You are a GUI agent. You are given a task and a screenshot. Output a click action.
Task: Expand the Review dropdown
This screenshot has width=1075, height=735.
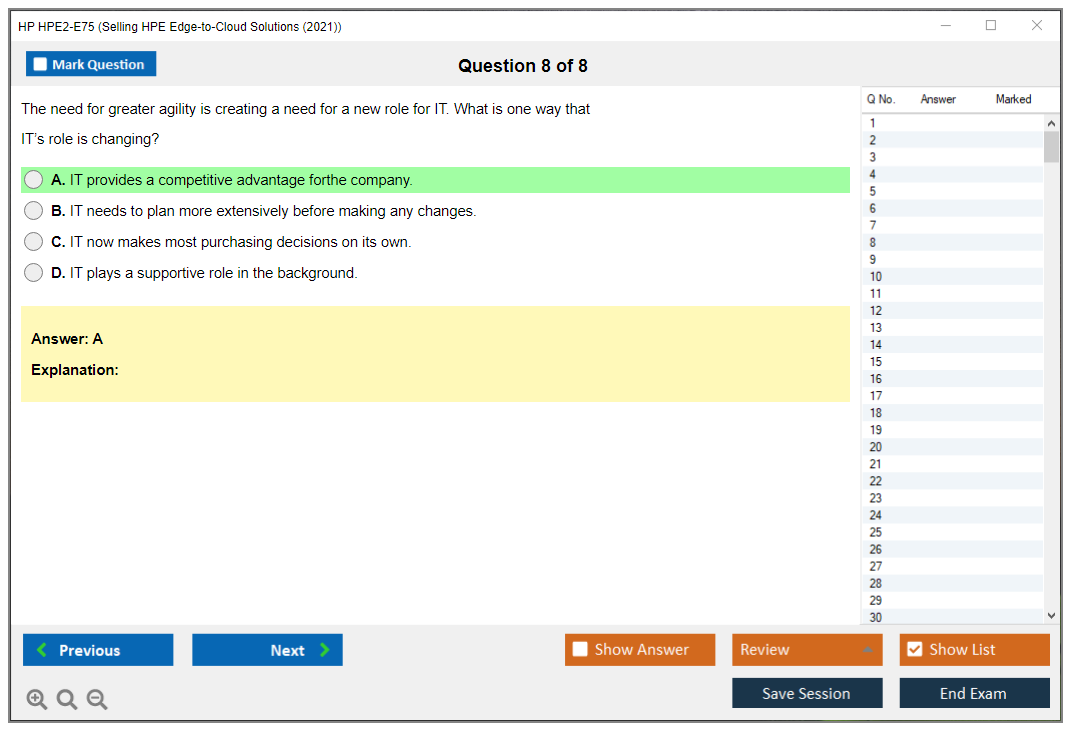coord(867,650)
